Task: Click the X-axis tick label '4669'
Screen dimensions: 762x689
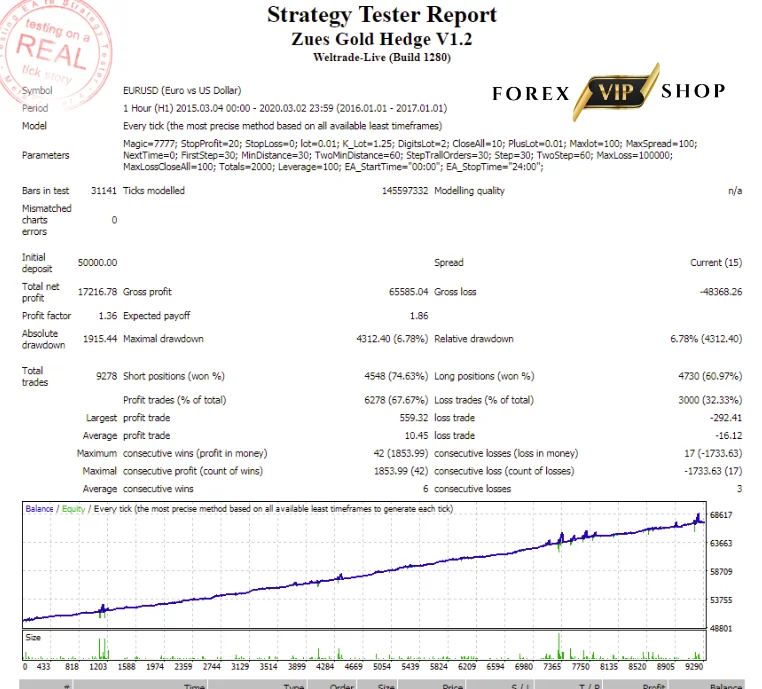Action: click(353, 667)
